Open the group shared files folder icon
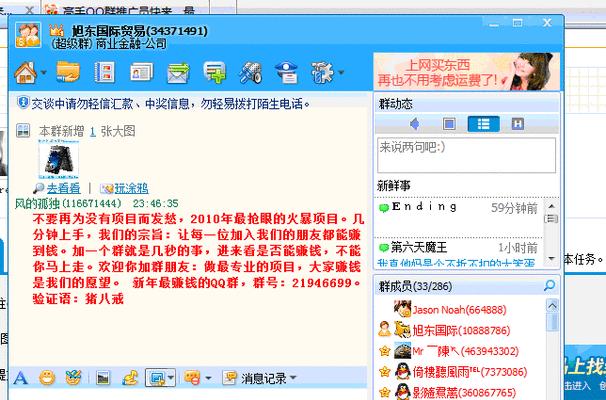 pyautogui.click(x=68, y=71)
